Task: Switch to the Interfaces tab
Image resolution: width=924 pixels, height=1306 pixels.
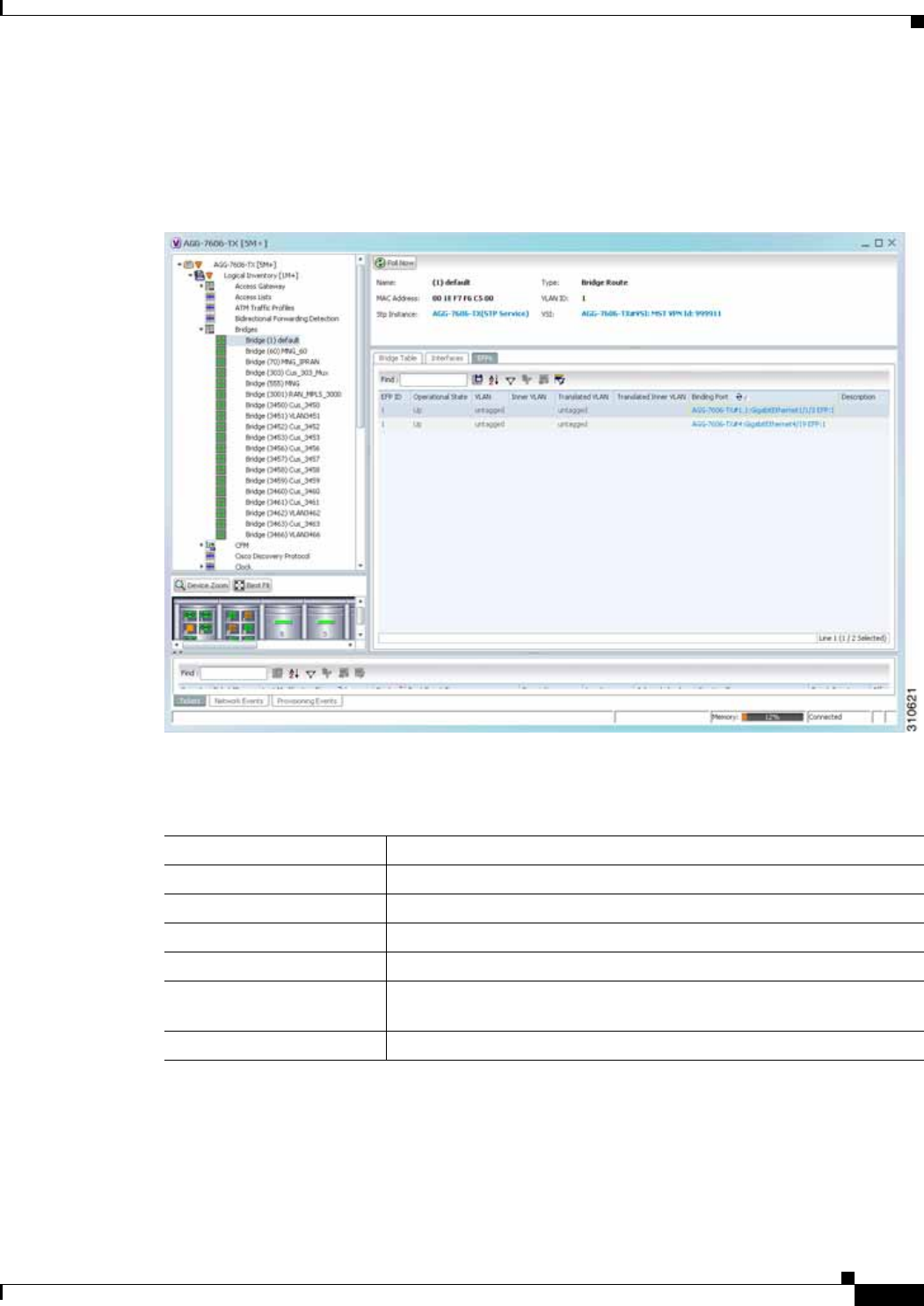Action: click(447, 359)
